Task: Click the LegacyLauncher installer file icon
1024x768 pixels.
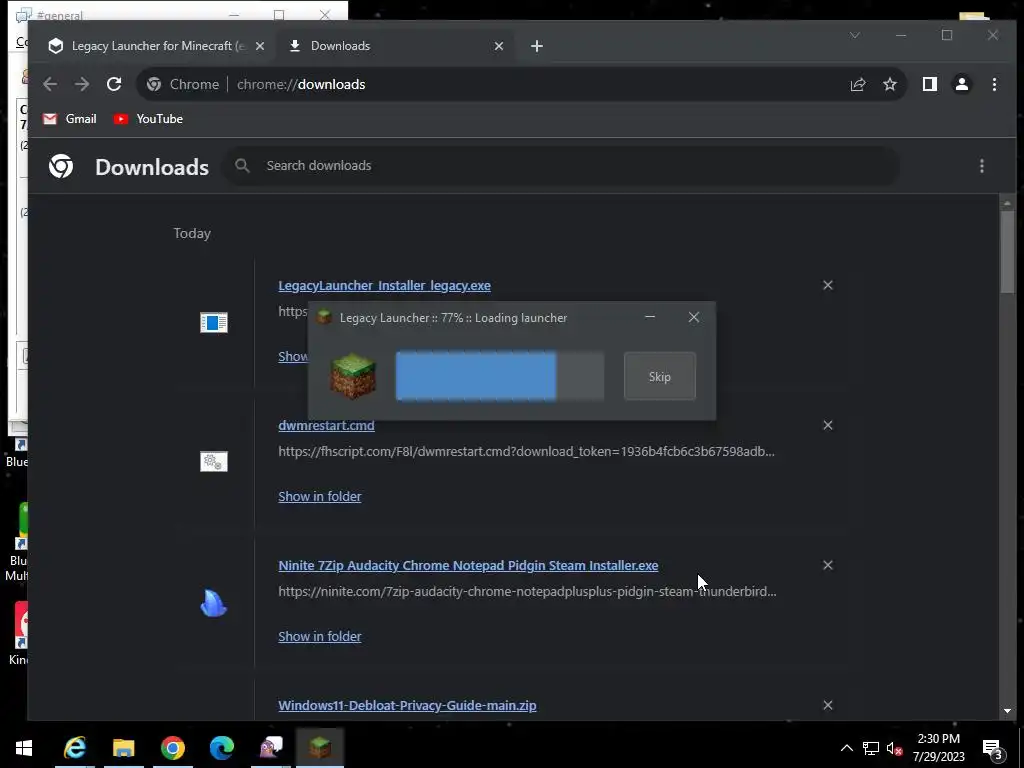Action: pyautogui.click(x=214, y=322)
